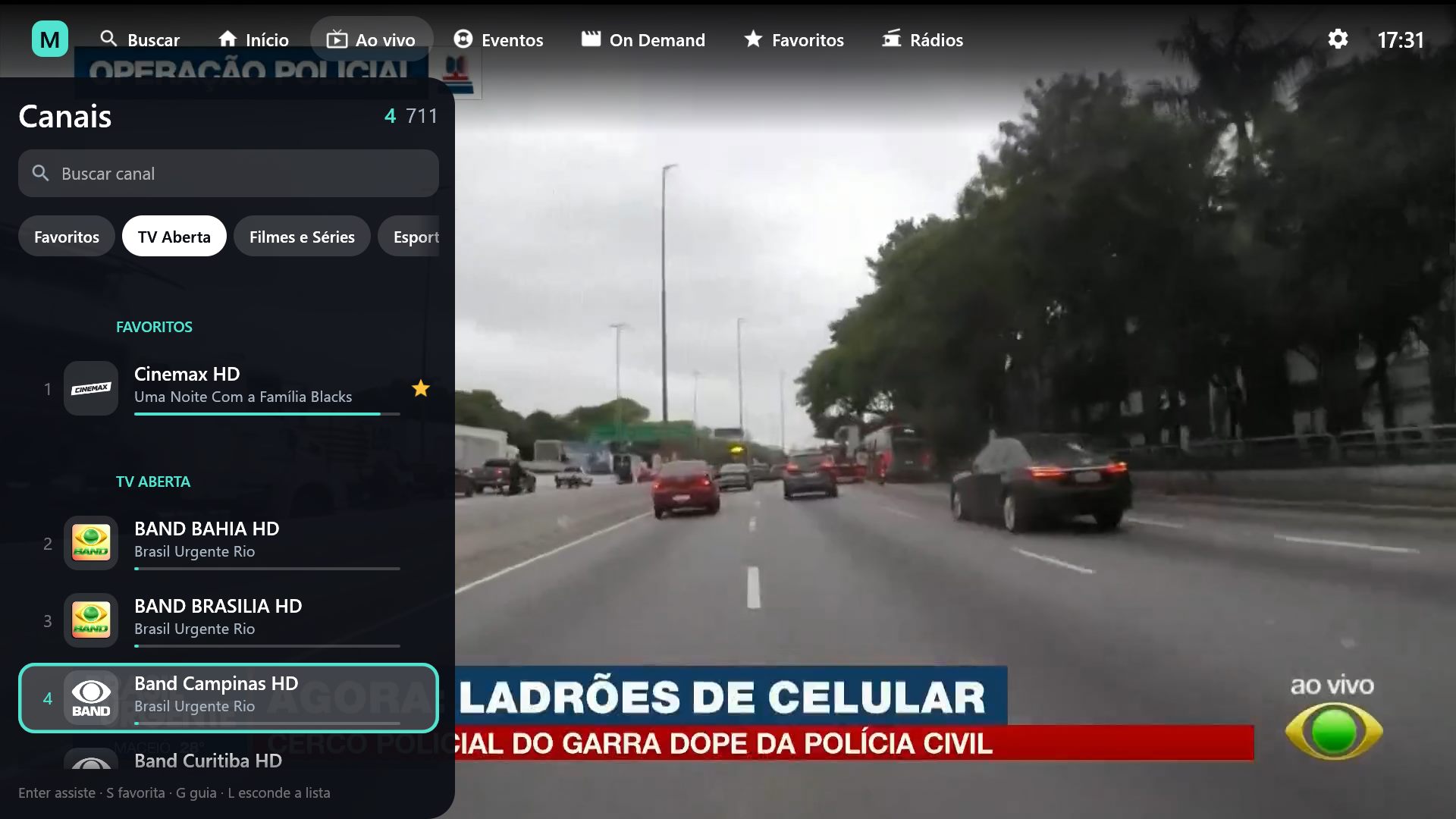Select the Band Campinas HD channel
The height and width of the screenshot is (819, 1456).
228,698
